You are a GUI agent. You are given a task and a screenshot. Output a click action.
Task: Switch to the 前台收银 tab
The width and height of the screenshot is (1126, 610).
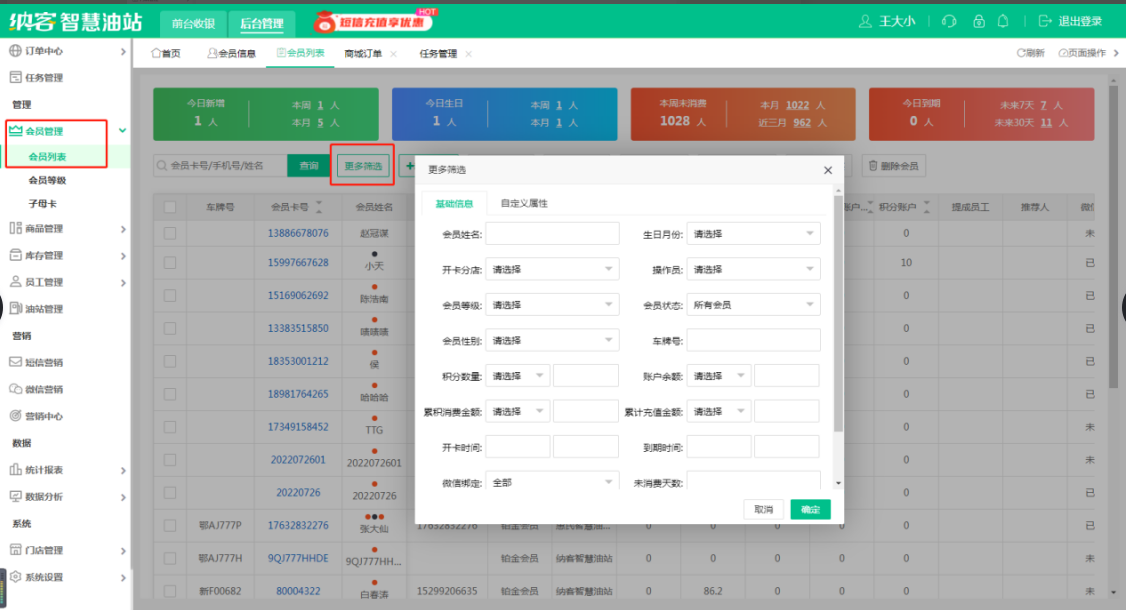193,23
